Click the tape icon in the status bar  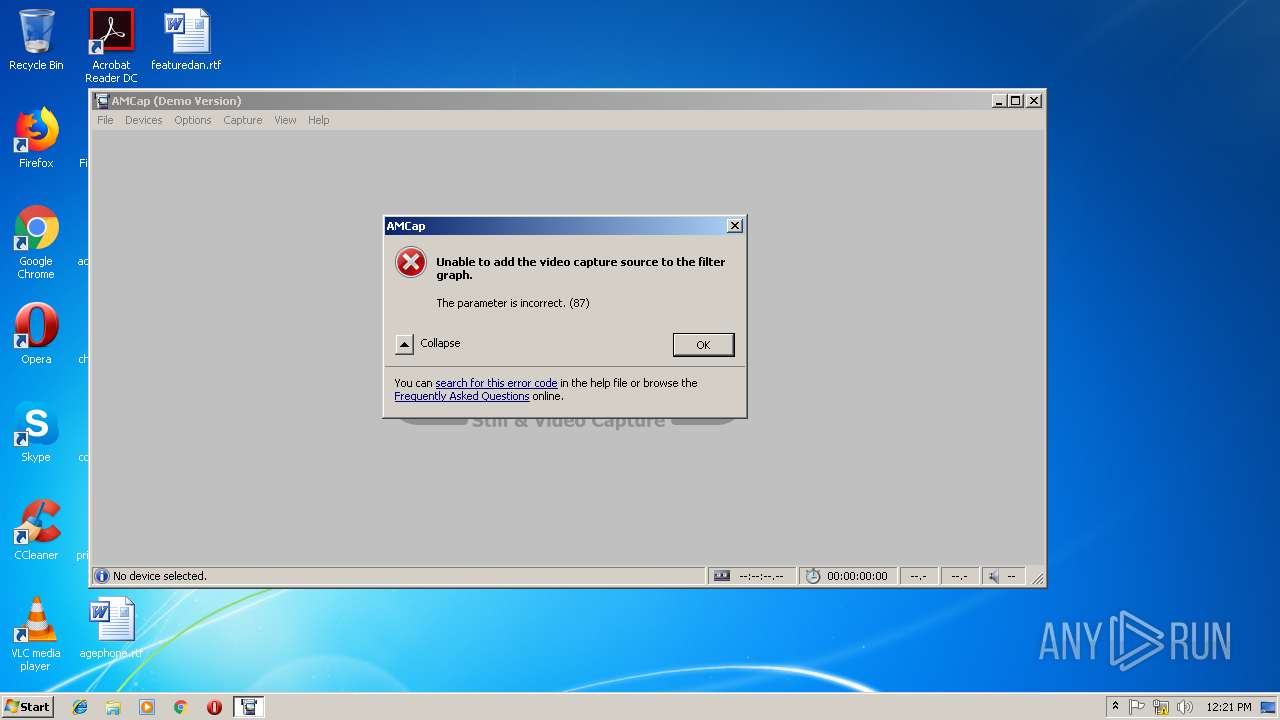pyautogui.click(x=722, y=576)
